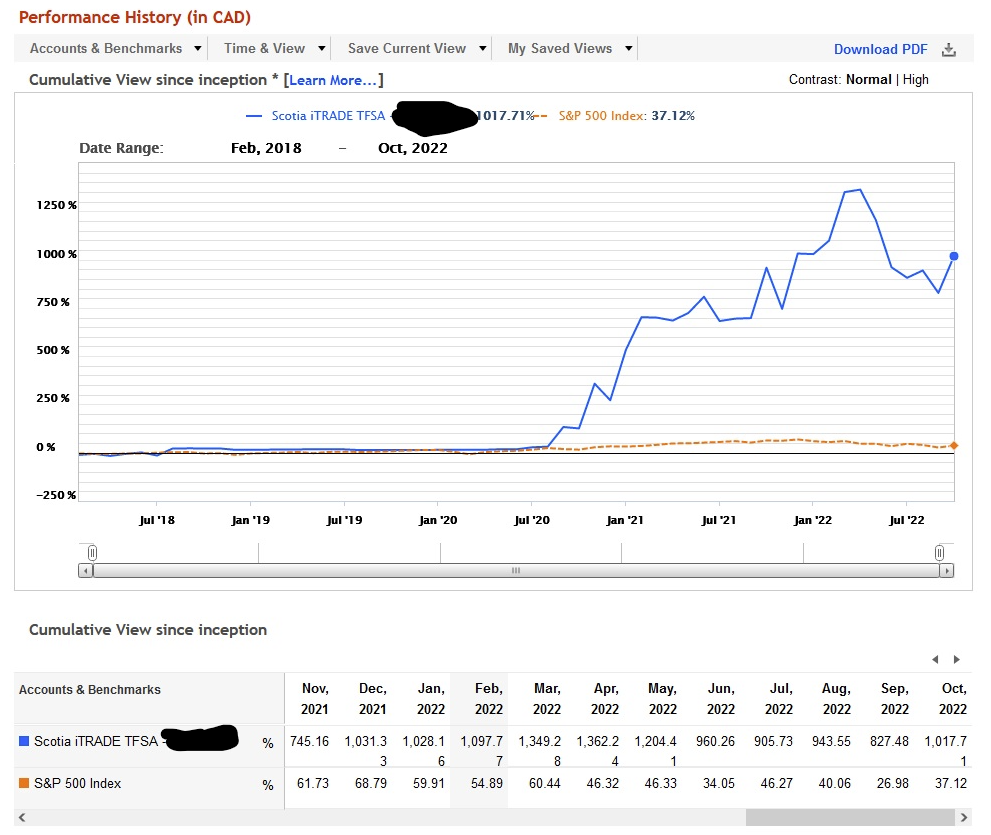Viewport: 991px width, 835px height.
Task: Select the 34.05 S&P 500 value
Action: [719, 783]
